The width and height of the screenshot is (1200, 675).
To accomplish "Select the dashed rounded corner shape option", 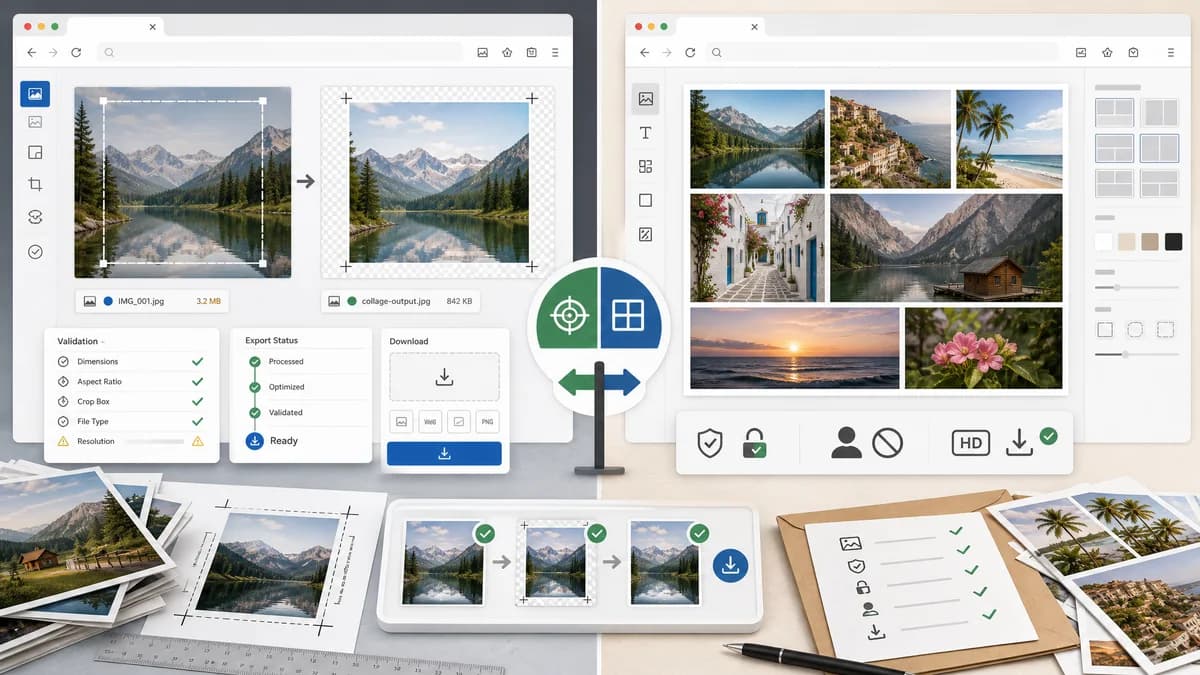I will point(1165,329).
